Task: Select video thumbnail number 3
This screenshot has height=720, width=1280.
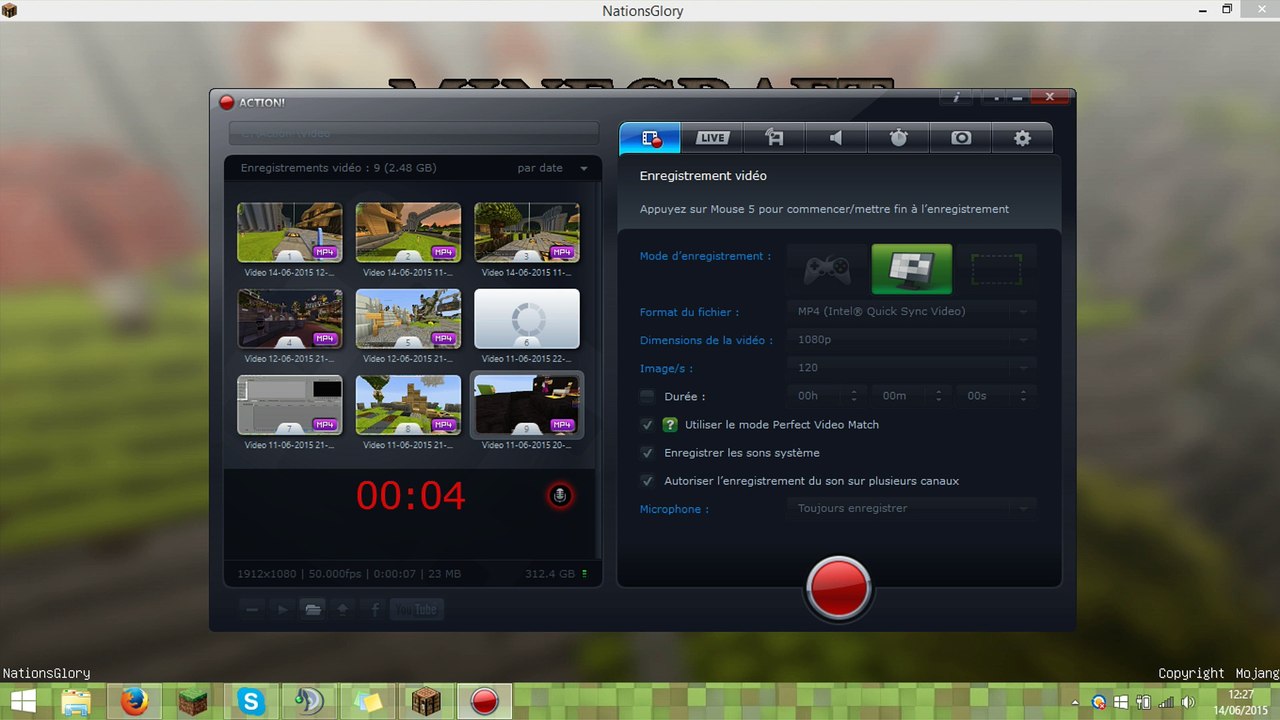Action: click(x=527, y=232)
